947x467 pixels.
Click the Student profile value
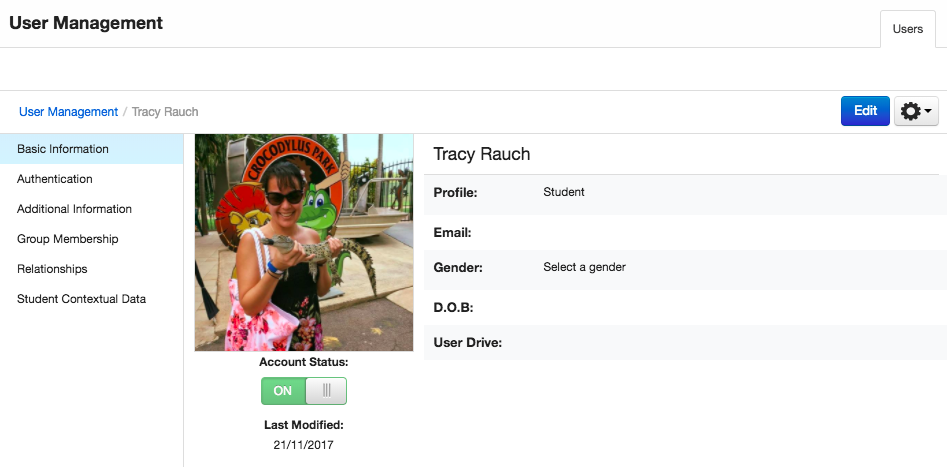coord(563,192)
